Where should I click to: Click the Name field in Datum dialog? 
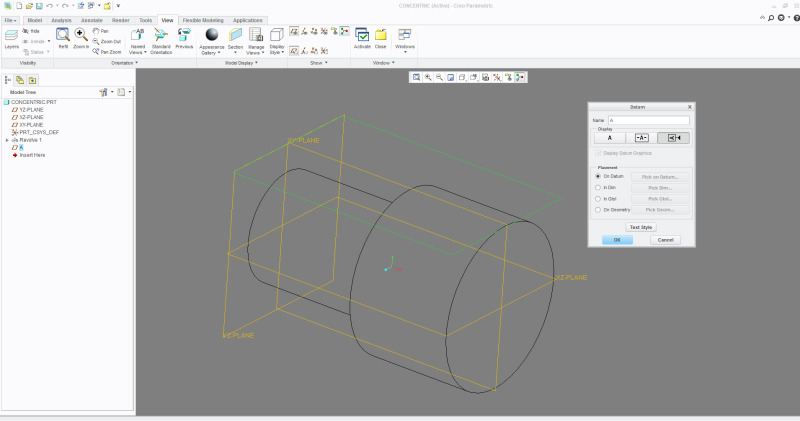648,120
